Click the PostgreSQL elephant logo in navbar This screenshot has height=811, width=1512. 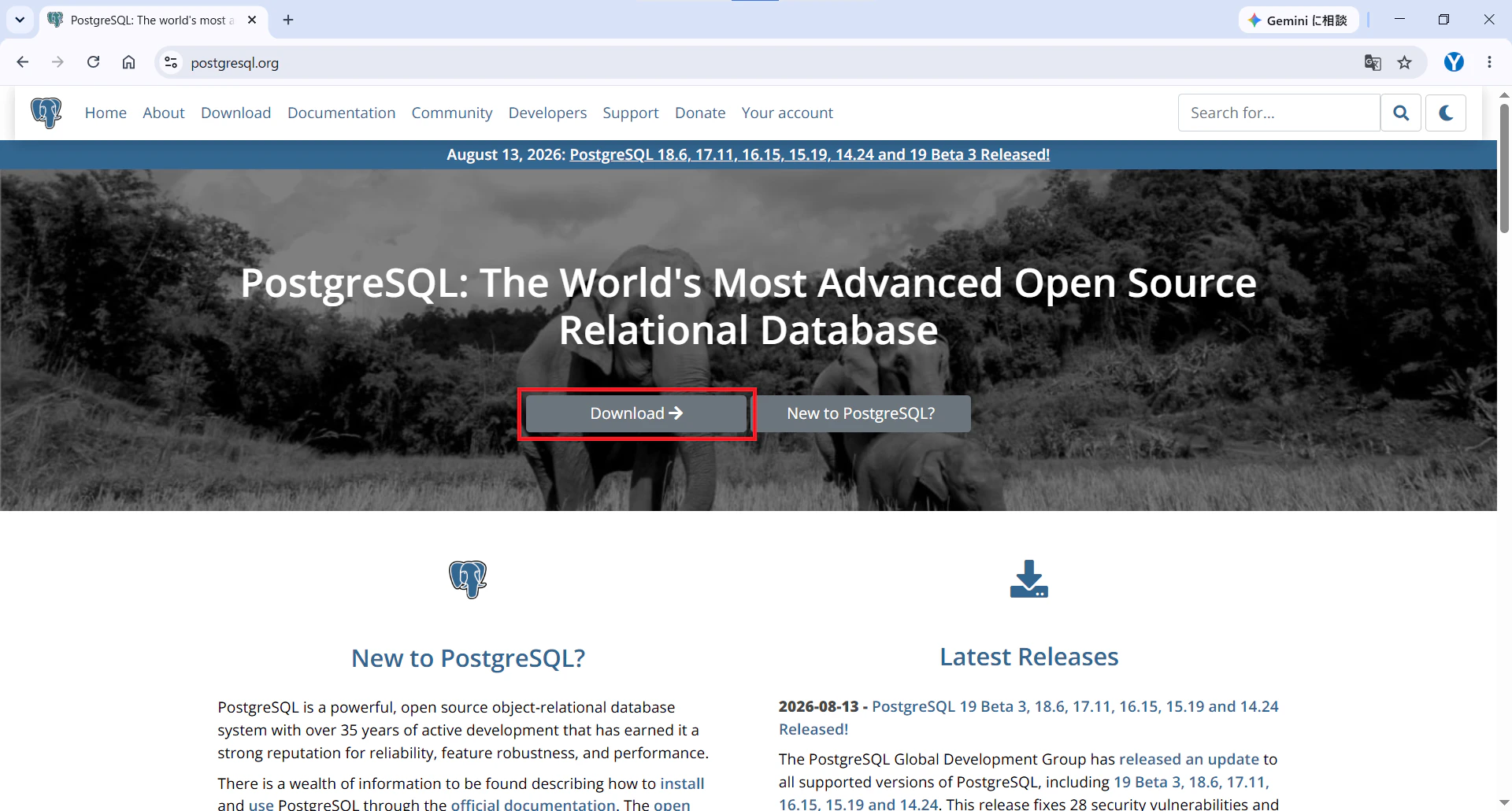coord(46,113)
